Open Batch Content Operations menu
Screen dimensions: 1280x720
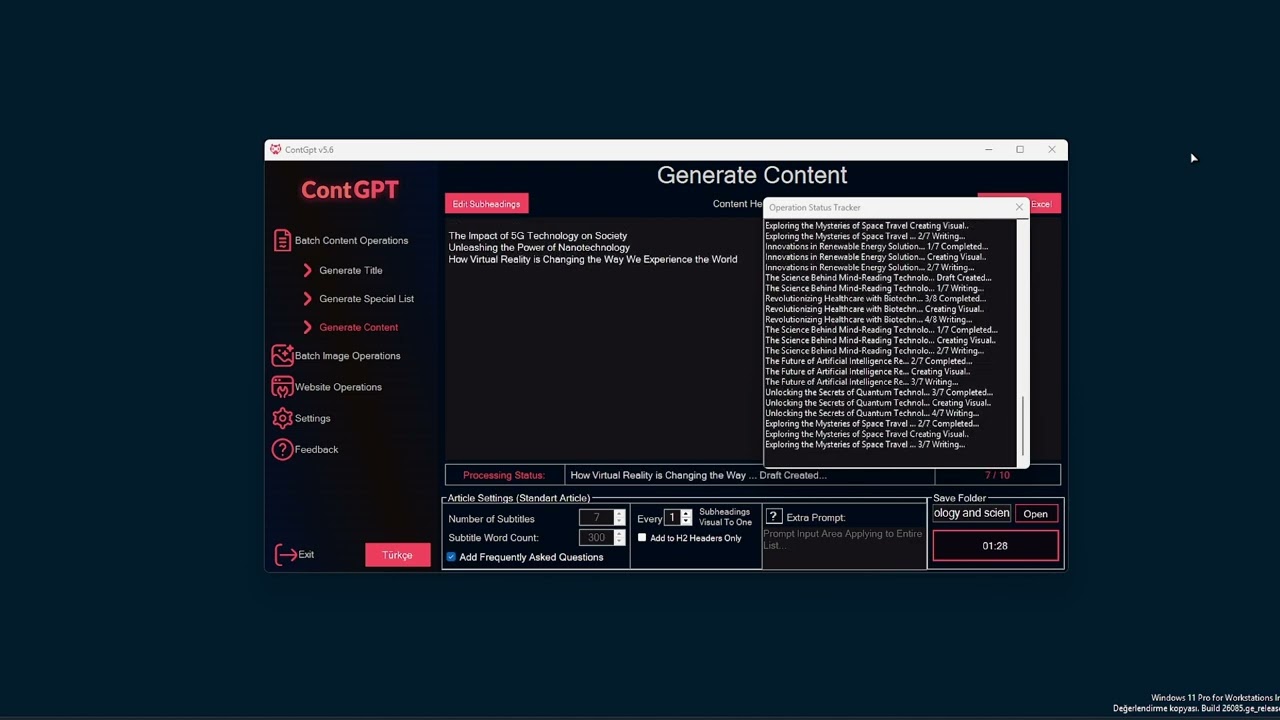[x=351, y=241]
